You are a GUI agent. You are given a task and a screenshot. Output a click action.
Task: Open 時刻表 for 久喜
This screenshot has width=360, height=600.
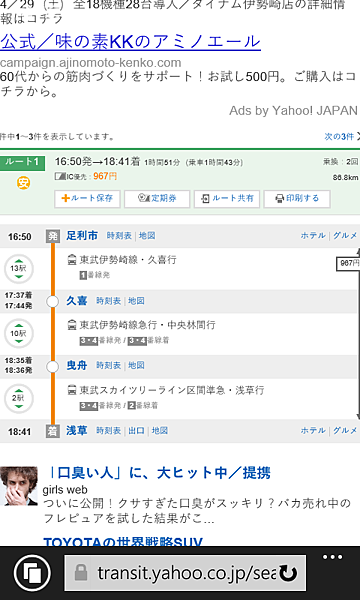pos(109,301)
